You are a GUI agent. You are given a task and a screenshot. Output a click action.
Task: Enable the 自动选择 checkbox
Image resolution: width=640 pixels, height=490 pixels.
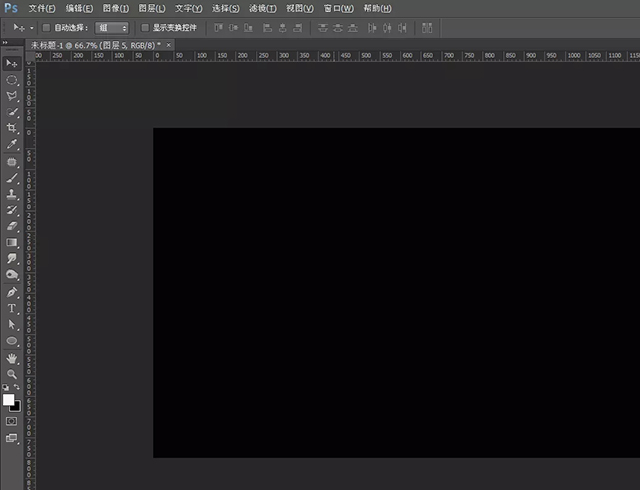46,28
